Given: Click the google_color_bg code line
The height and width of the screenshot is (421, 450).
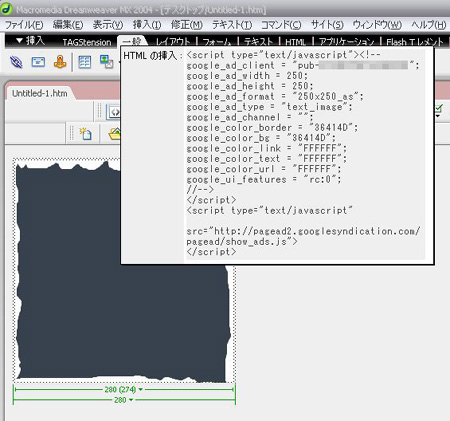Looking at the screenshot, I should click(261, 138).
